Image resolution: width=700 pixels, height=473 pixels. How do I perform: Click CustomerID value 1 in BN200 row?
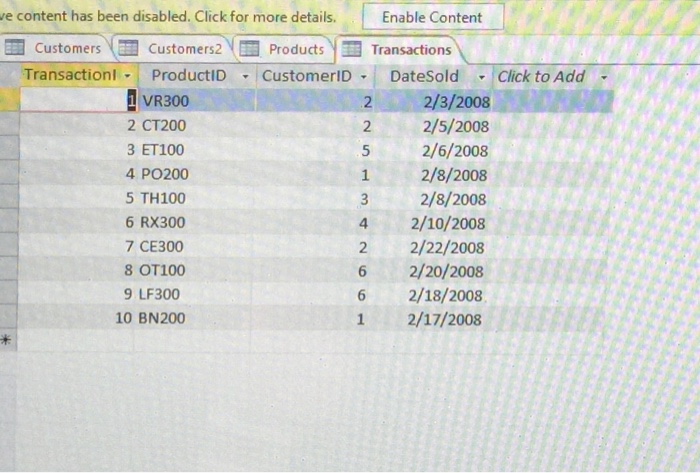coord(308,319)
